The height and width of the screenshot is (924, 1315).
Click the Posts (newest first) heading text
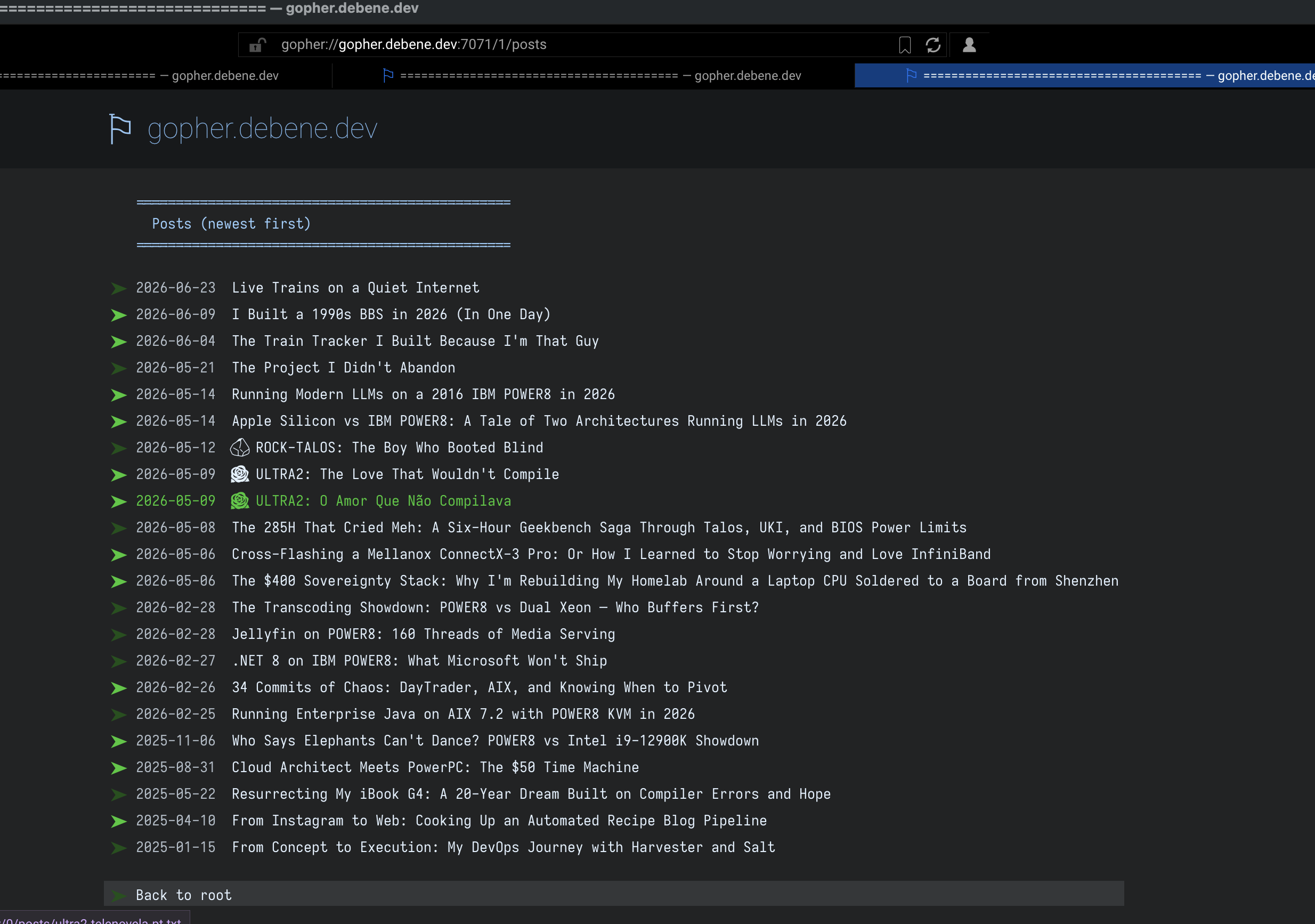point(231,224)
